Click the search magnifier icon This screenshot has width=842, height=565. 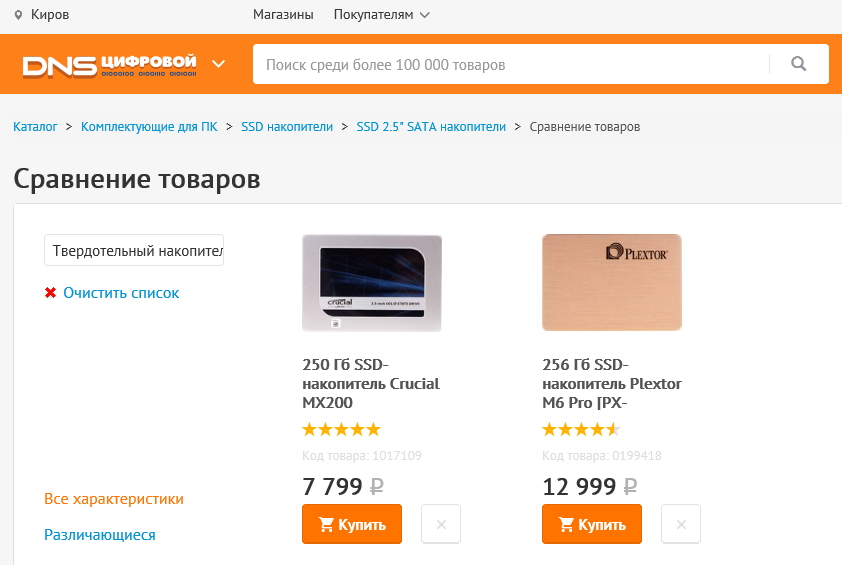798,64
